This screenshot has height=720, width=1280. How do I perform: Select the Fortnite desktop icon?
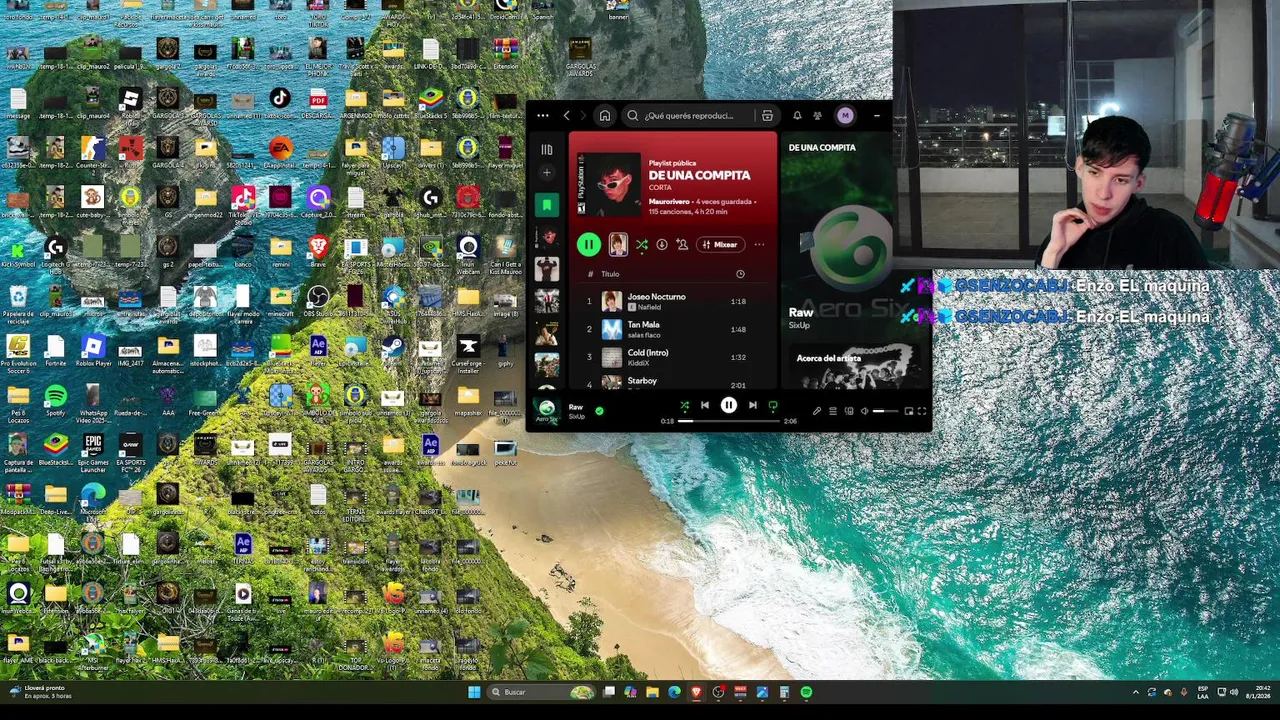point(56,350)
